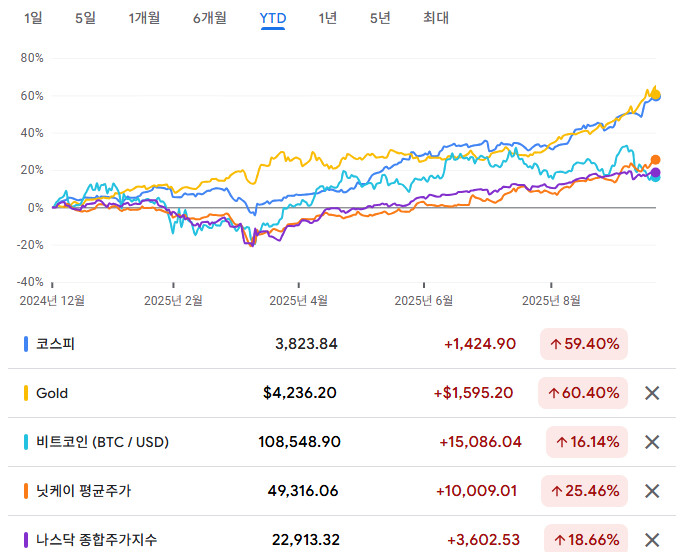Click the 비트코인 (BTC / USD) name
The height and width of the screenshot is (552, 682).
point(102,442)
